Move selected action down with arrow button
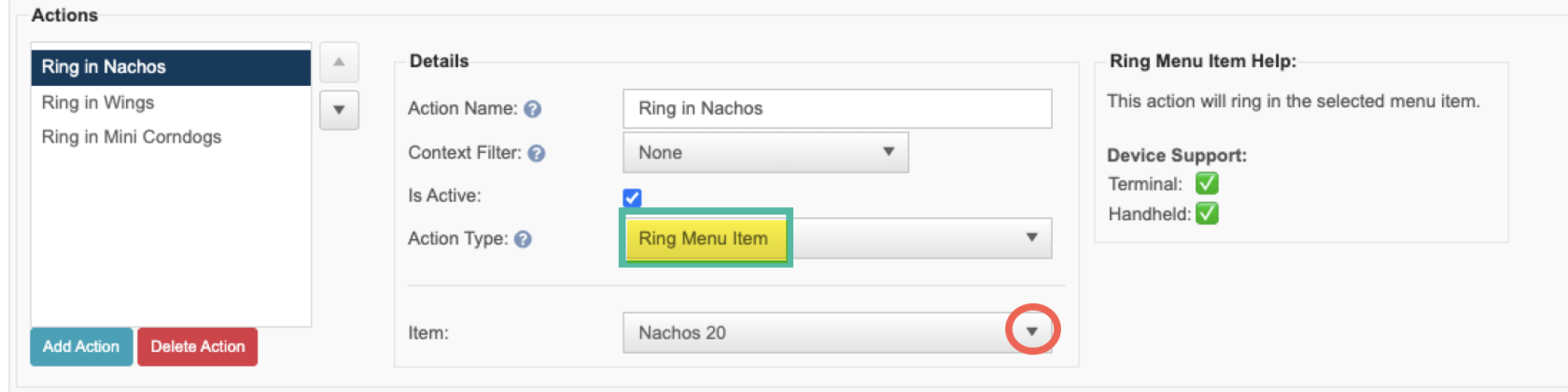 (x=339, y=110)
